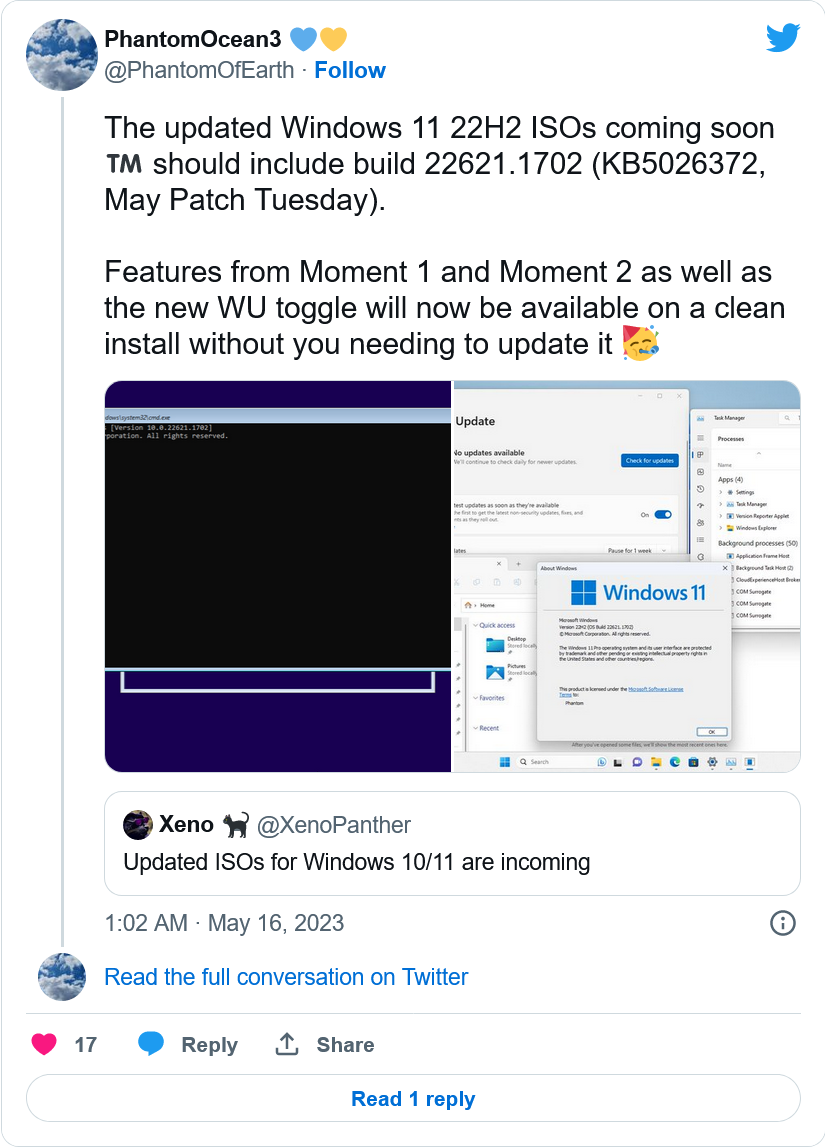825x1147 pixels.
Task: Click the Share upload icon
Action: click(287, 1045)
